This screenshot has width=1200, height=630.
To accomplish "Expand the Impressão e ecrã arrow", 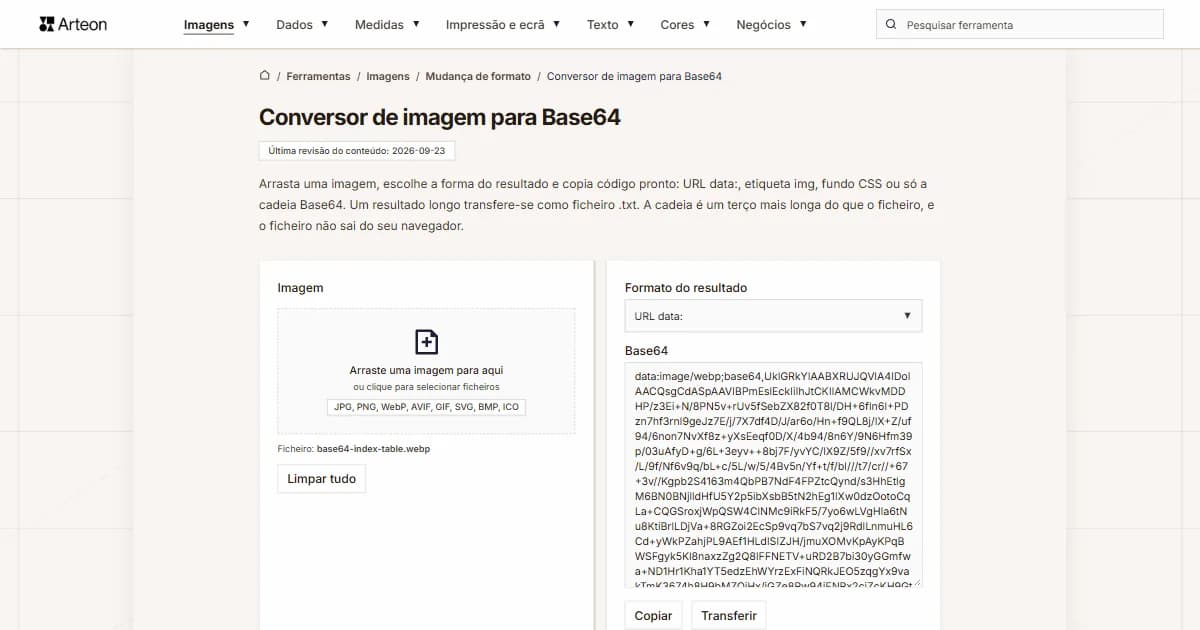I will 556,24.
